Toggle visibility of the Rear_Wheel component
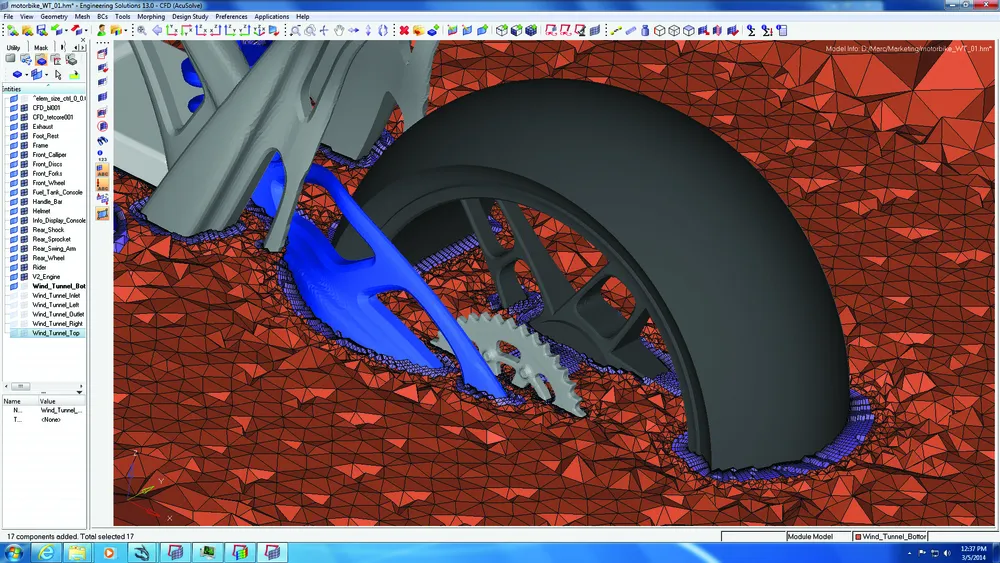 coord(14,258)
